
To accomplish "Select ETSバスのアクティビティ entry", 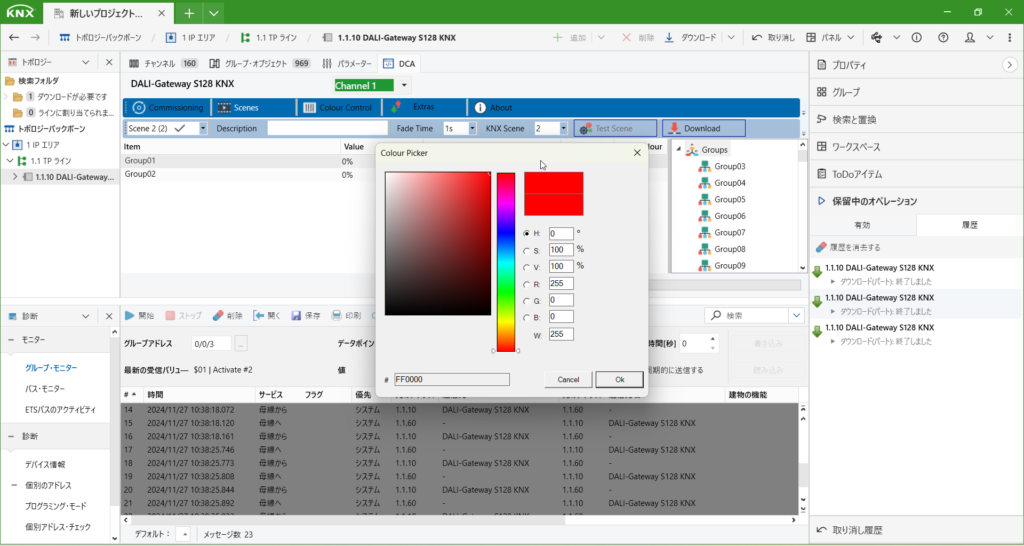I will tap(60, 410).
